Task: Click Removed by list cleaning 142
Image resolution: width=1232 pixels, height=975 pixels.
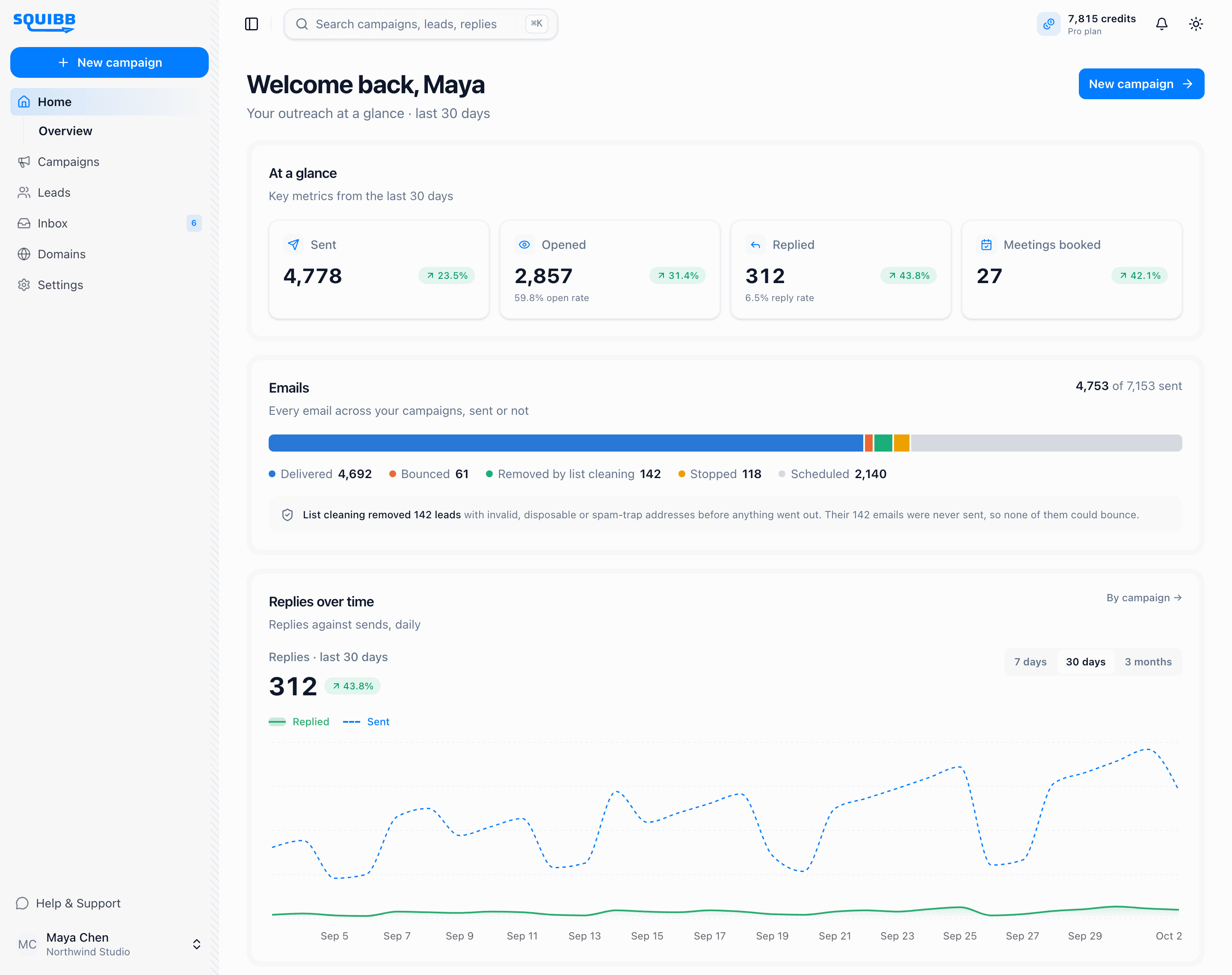Action: pos(573,474)
